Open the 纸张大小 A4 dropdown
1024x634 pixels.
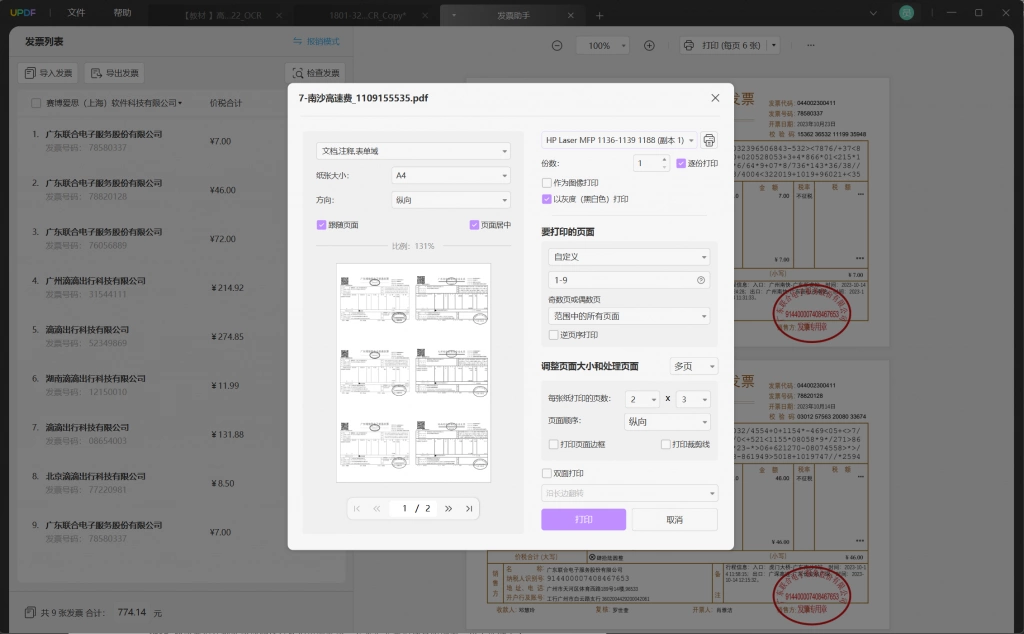tap(451, 176)
